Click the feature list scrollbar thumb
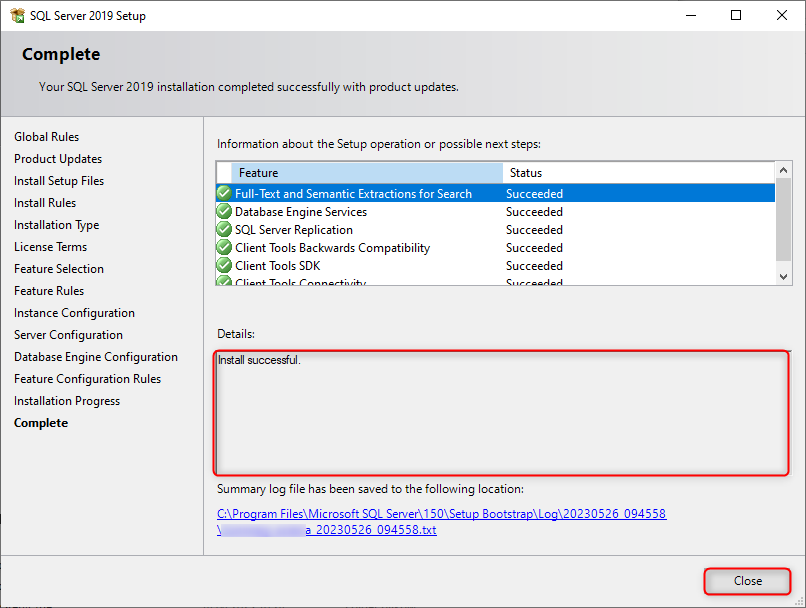Viewport: 806px width, 608px height. [x=783, y=219]
